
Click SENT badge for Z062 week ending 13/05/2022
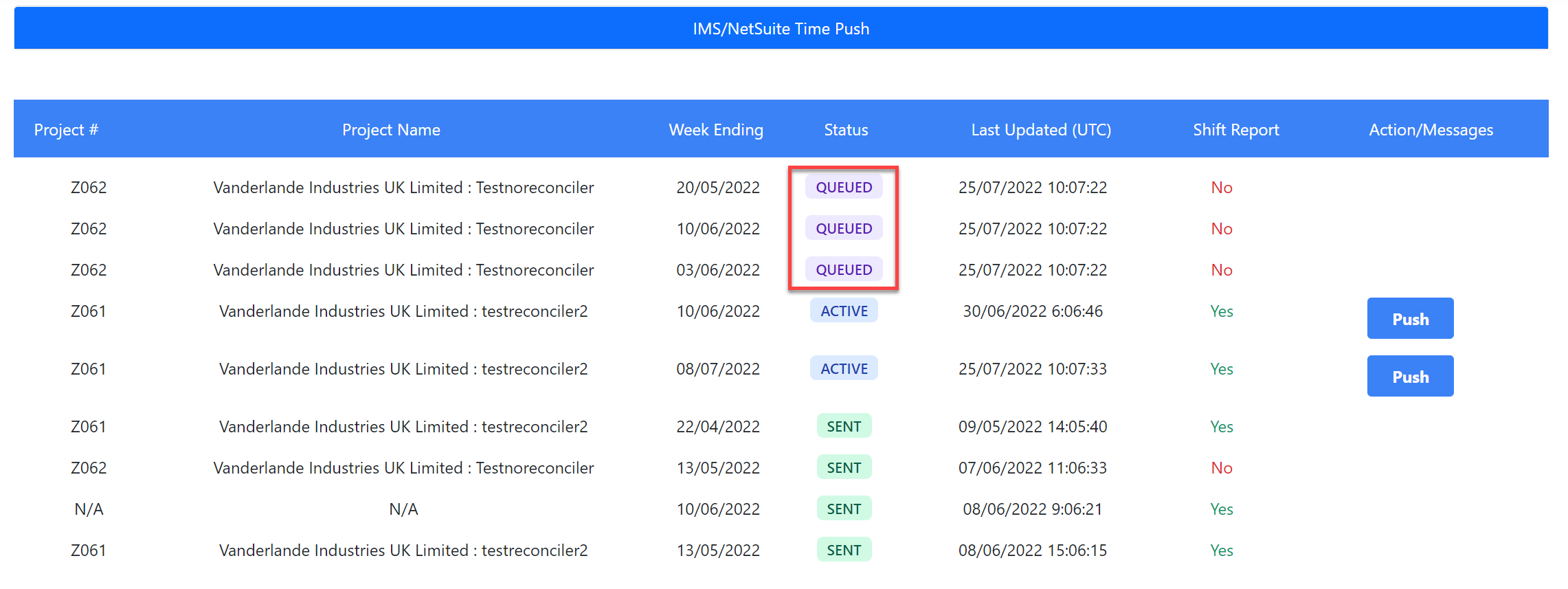coord(844,467)
